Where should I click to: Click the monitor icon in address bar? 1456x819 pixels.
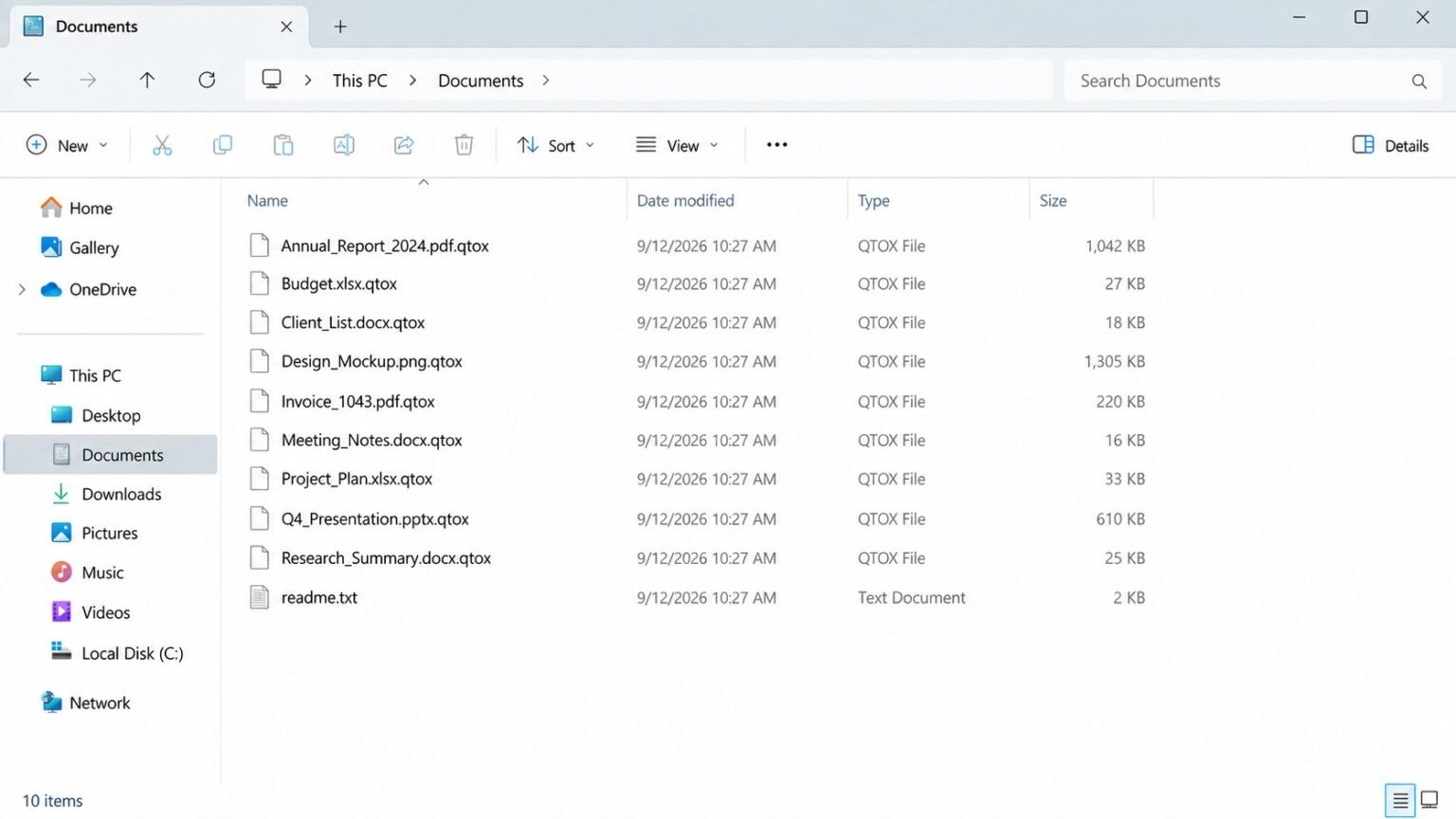tap(272, 80)
